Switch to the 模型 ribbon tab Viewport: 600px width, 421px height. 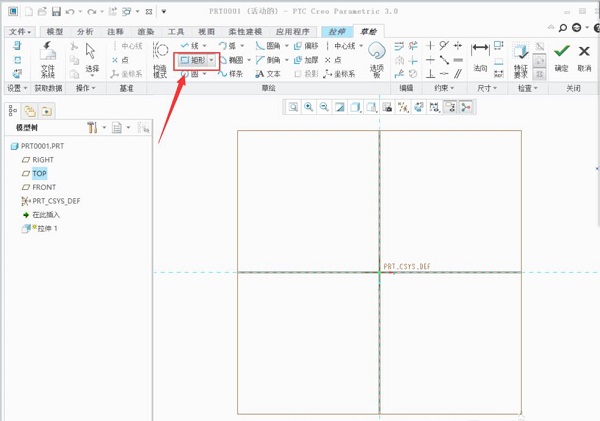tap(54, 32)
